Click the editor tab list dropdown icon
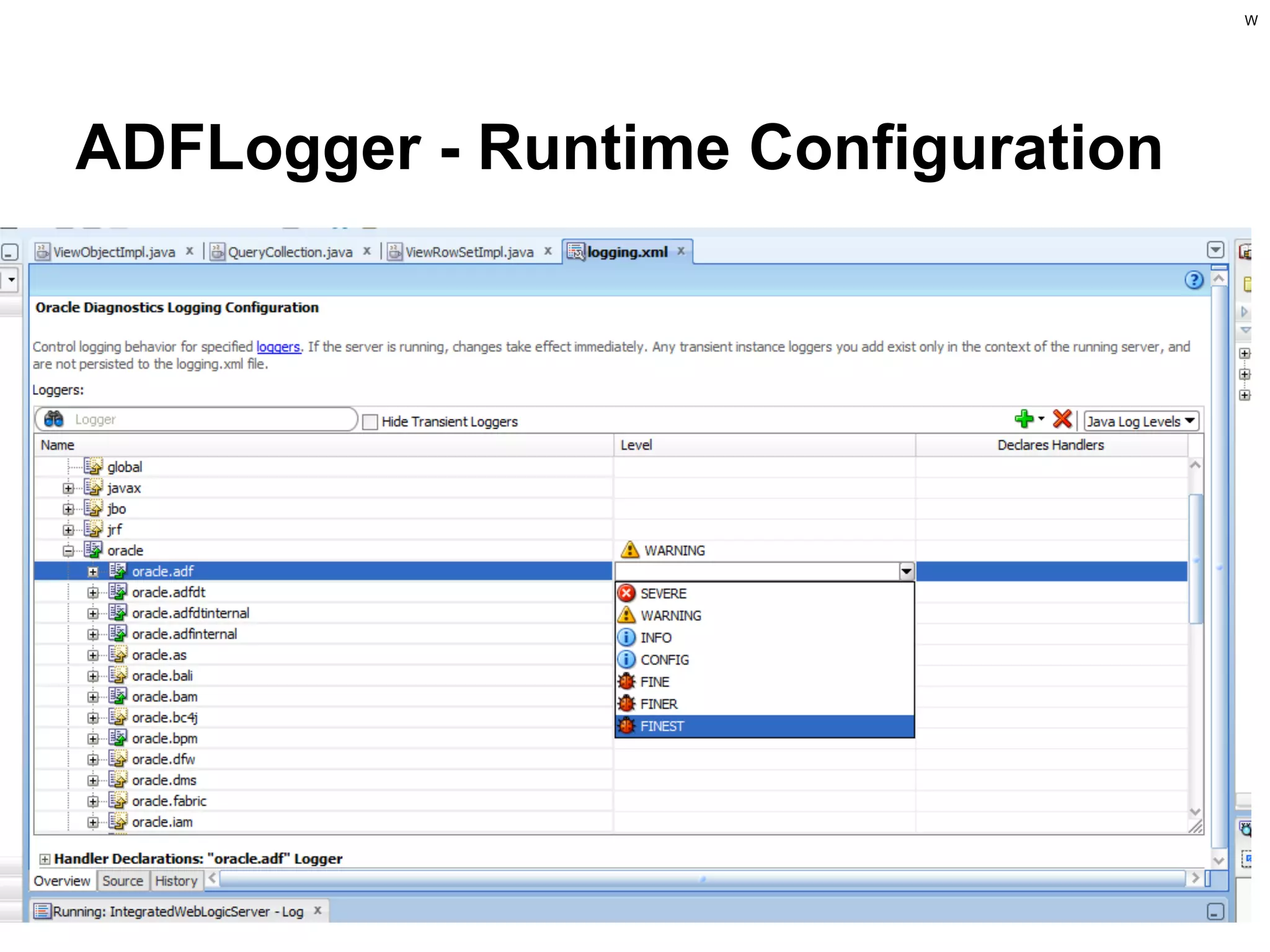1270x952 pixels. pos(1215,250)
